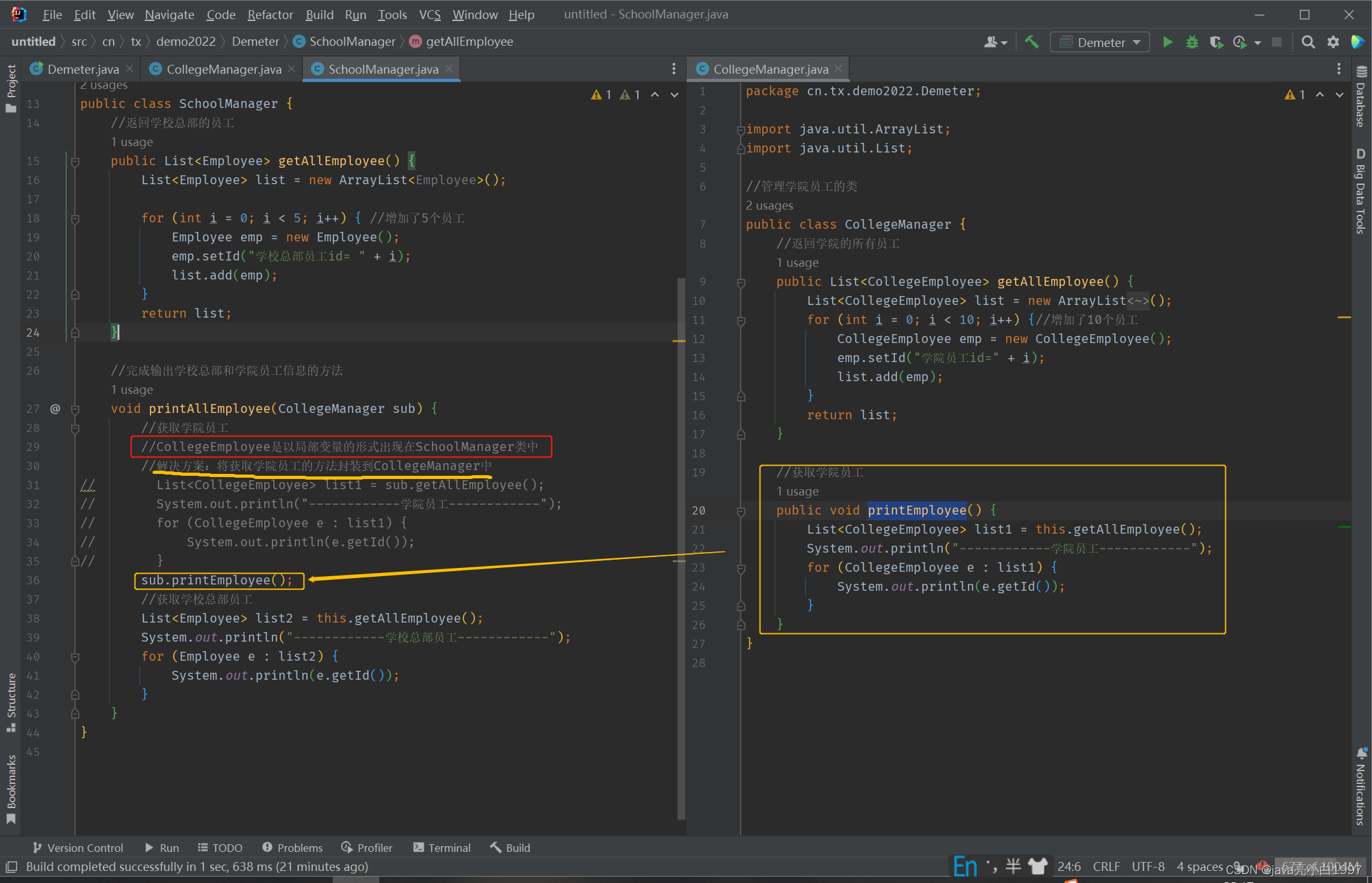The width and height of the screenshot is (1372, 883).
Task: Select the SchoolManager.java tab
Action: pos(383,68)
